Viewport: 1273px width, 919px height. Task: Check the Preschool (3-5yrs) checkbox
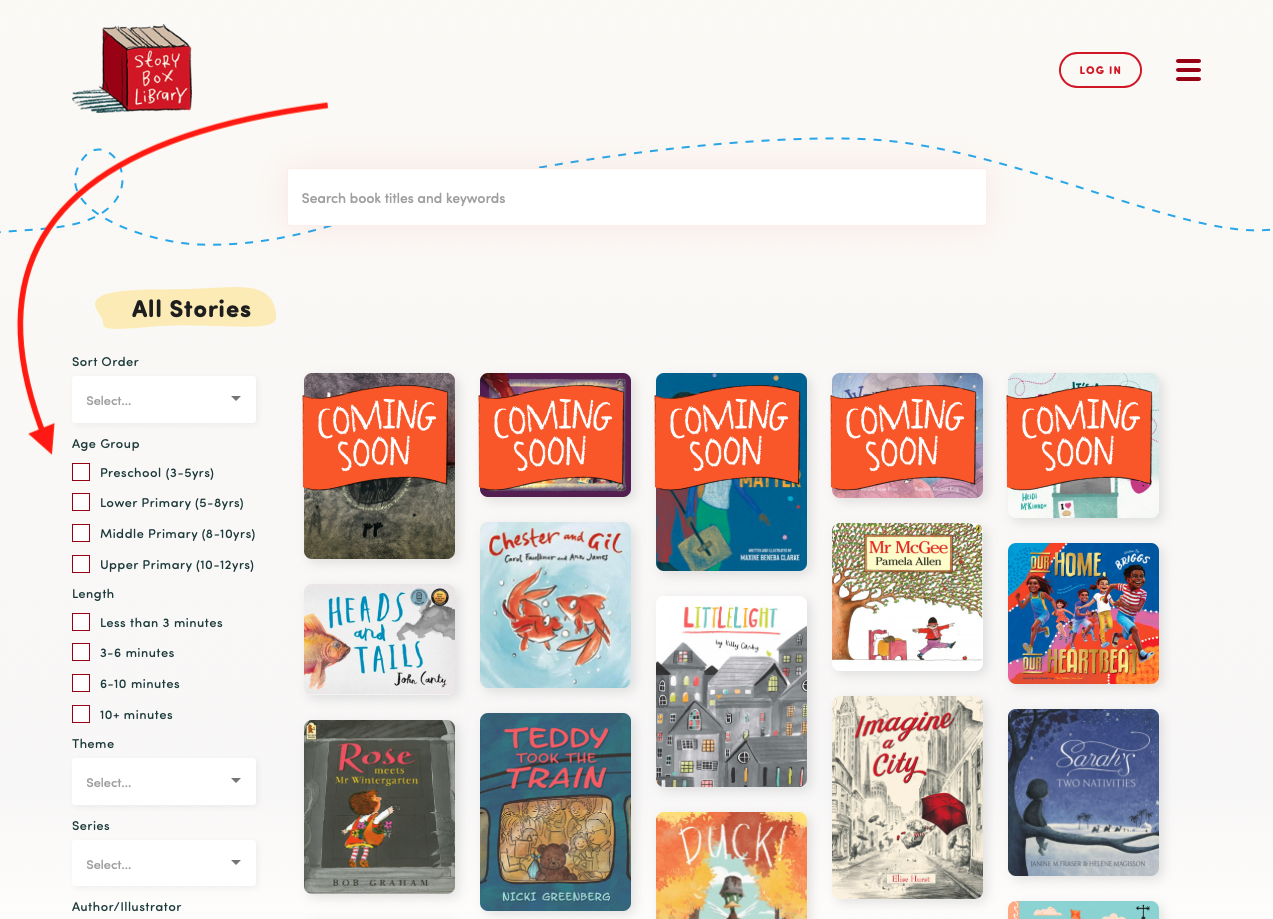81,472
